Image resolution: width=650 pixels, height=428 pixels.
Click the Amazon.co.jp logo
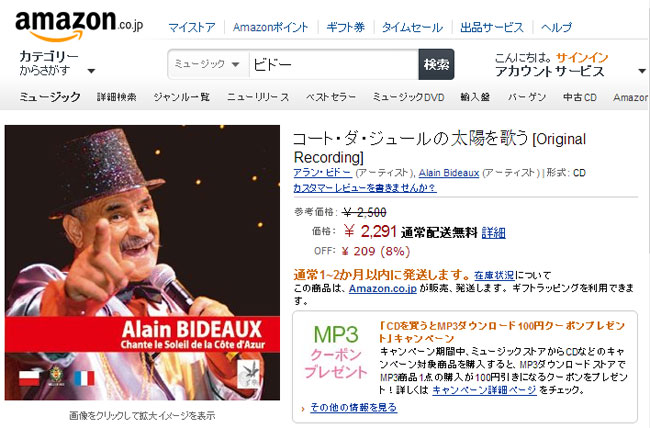coord(79,26)
